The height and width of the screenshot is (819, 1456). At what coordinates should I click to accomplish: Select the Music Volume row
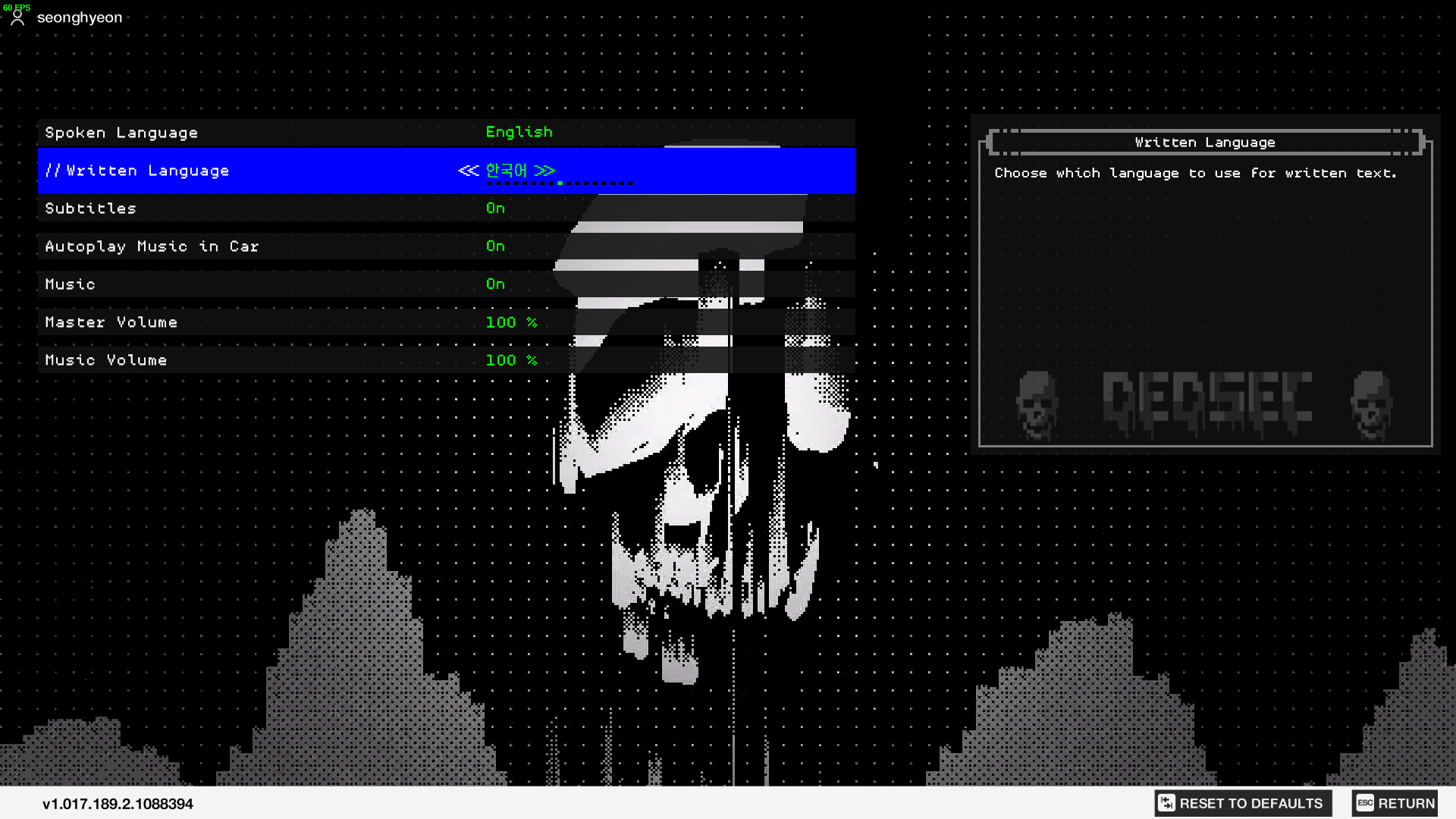(x=446, y=360)
